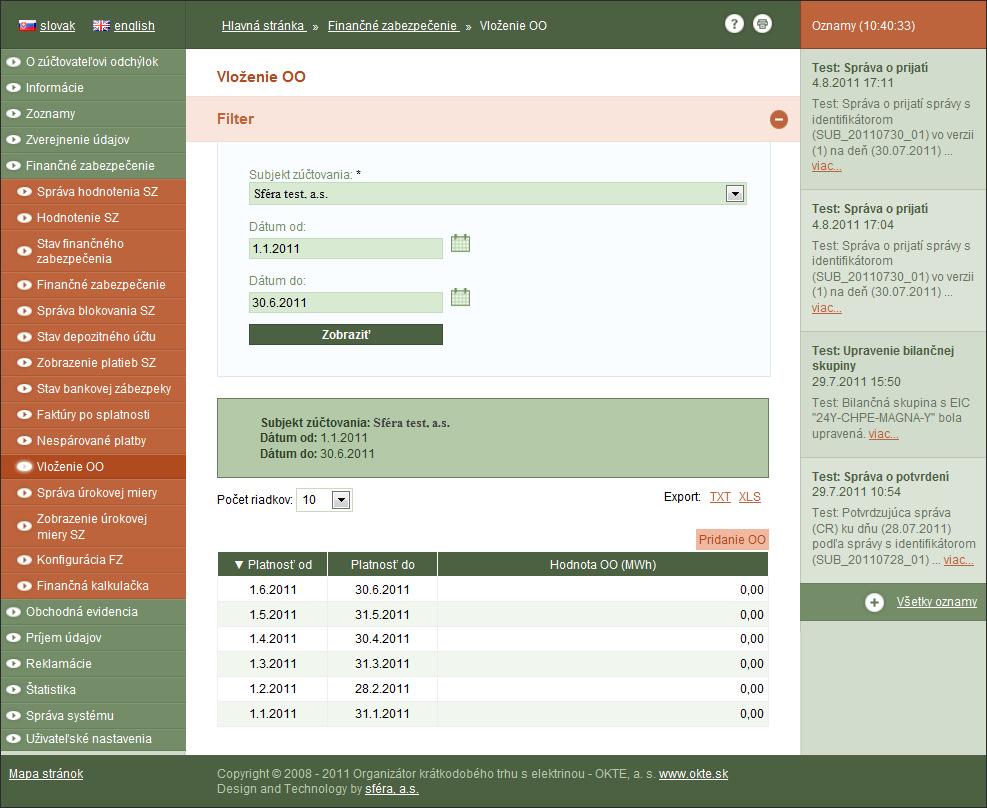Open viac link in 17:11 notification
This screenshot has width=987, height=808.
[826, 166]
